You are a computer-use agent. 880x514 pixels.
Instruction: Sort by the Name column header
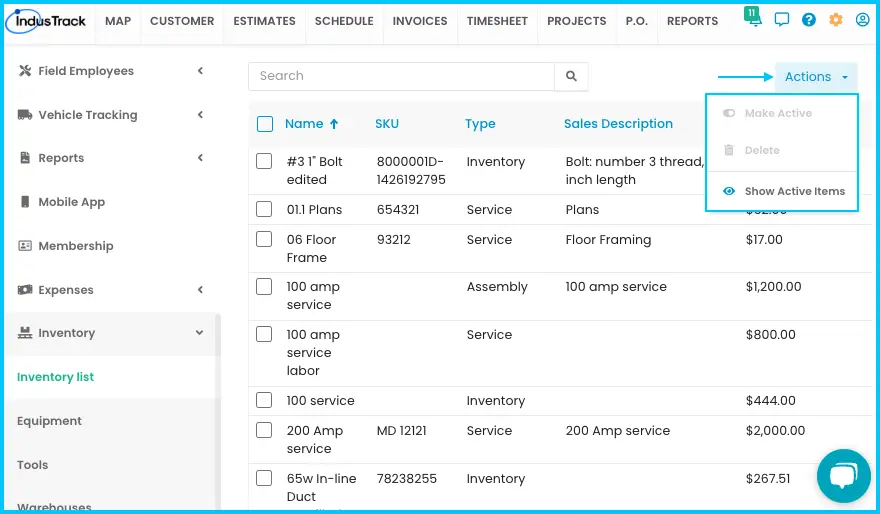(x=304, y=124)
